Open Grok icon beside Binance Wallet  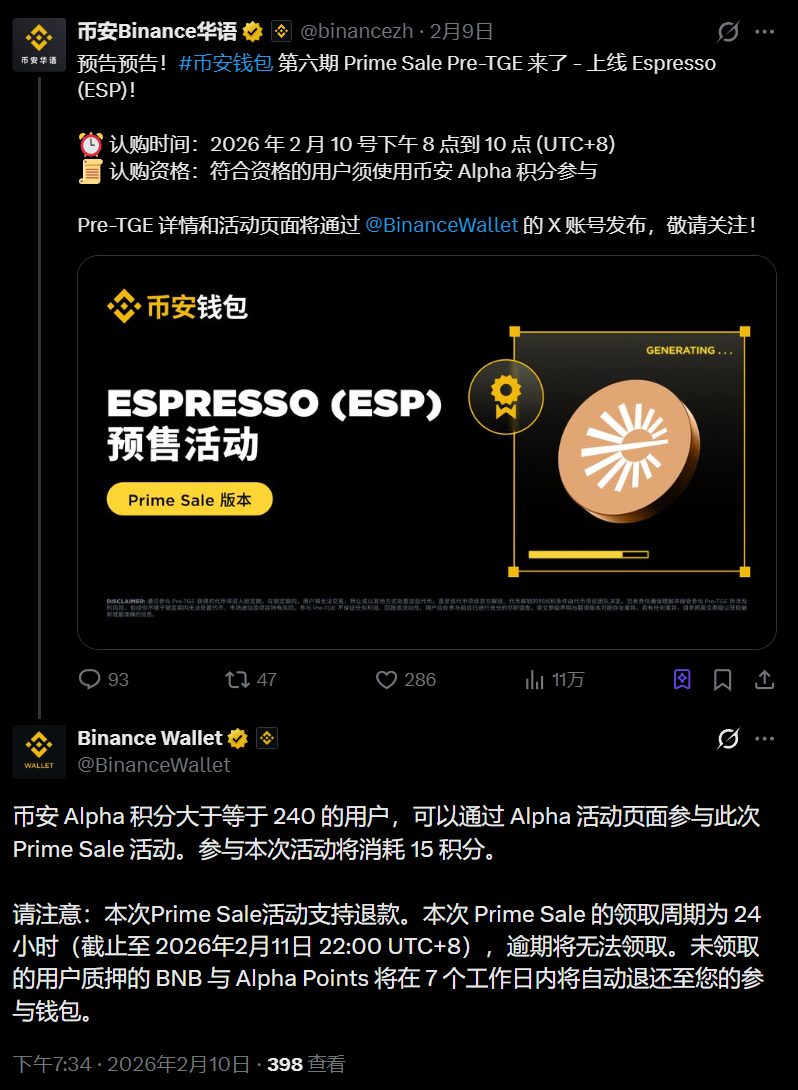click(728, 738)
